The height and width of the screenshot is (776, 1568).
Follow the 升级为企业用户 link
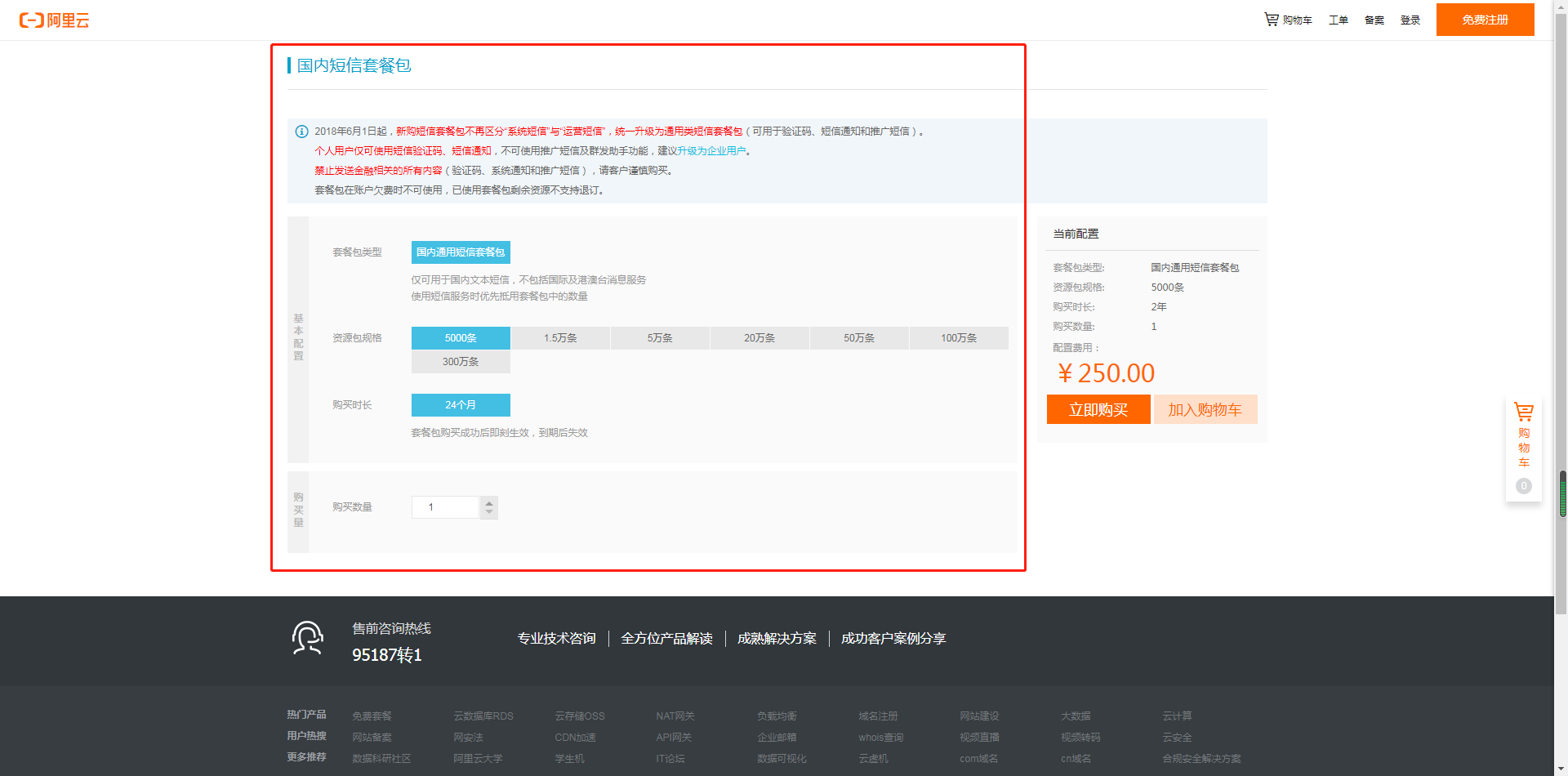click(711, 151)
